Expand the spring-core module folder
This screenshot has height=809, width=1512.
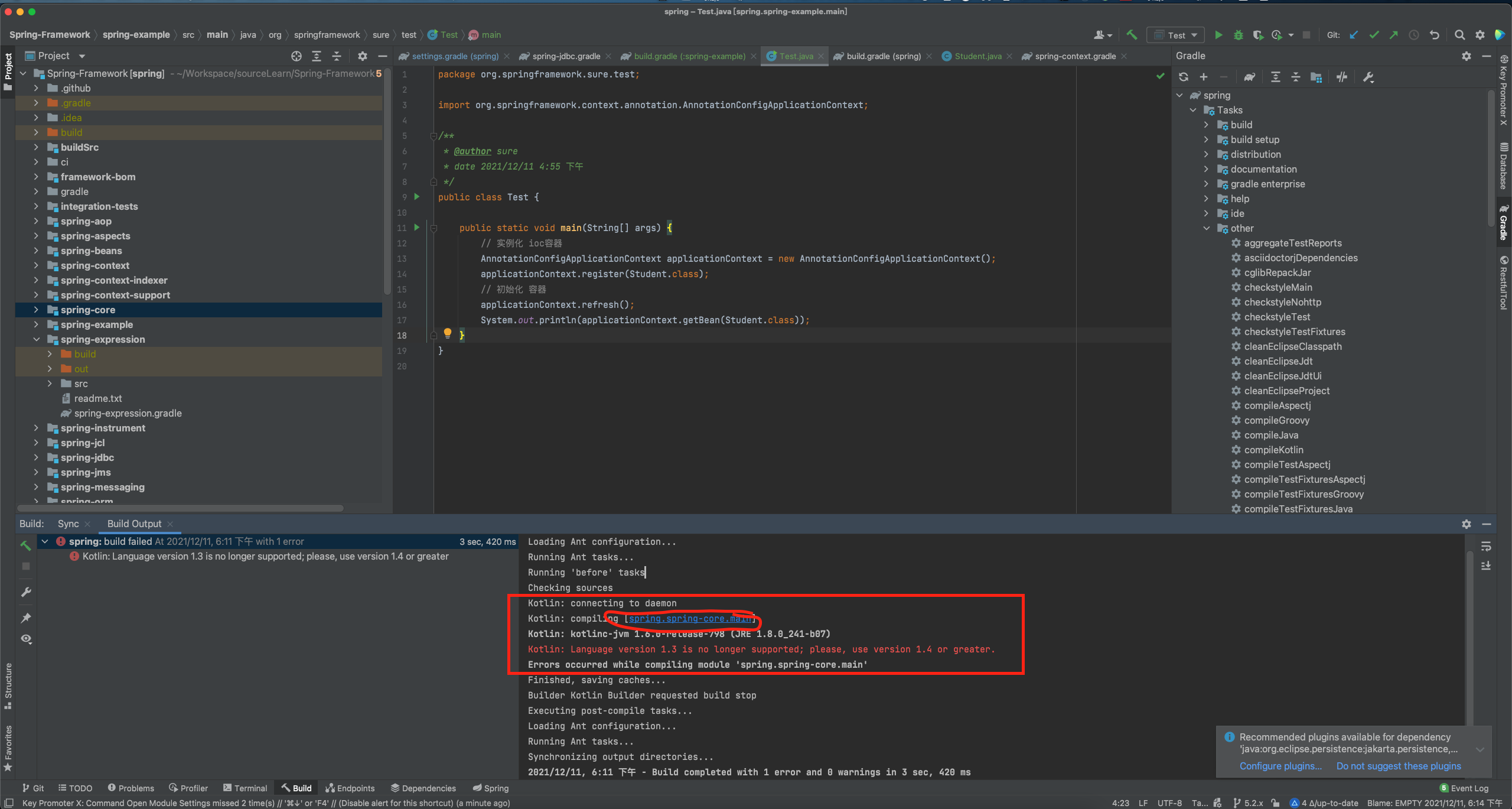click(36, 310)
